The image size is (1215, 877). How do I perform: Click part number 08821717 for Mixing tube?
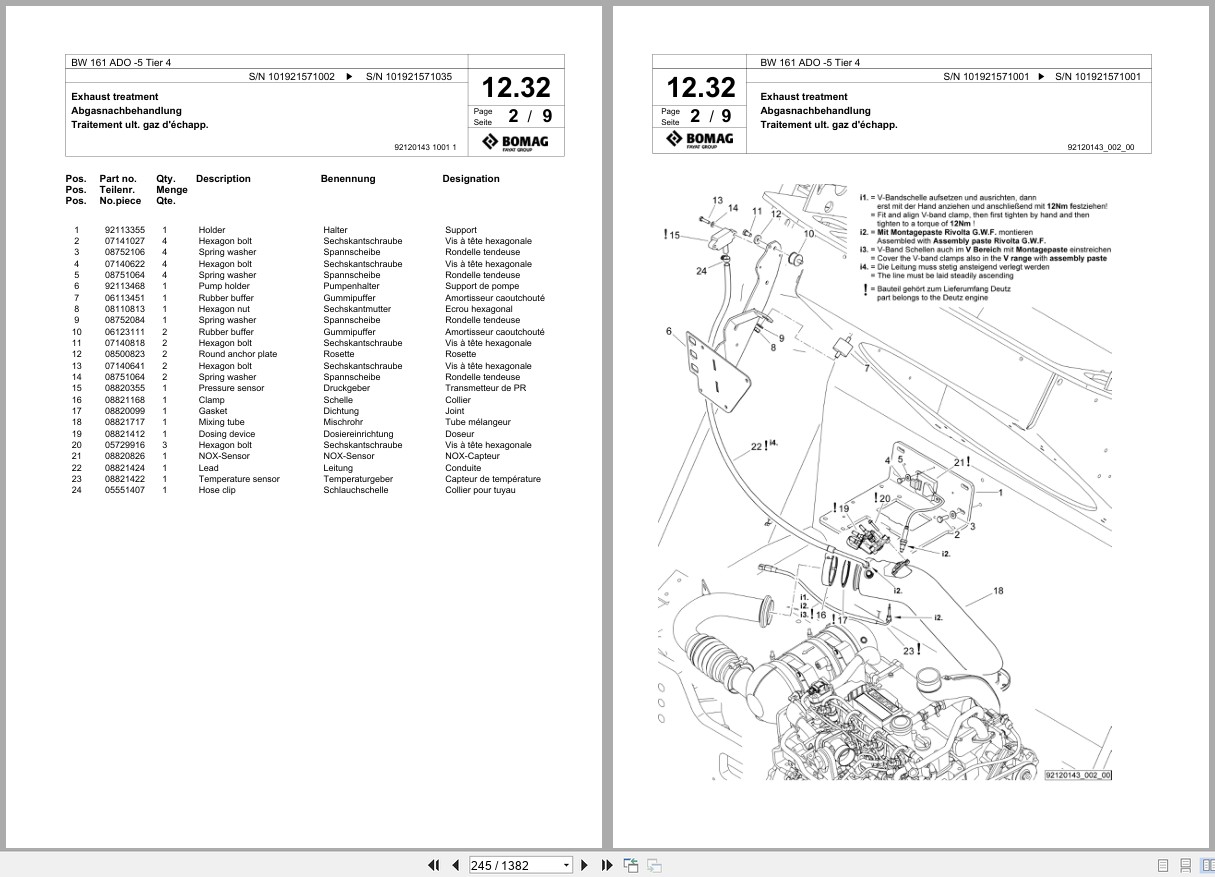(x=124, y=422)
